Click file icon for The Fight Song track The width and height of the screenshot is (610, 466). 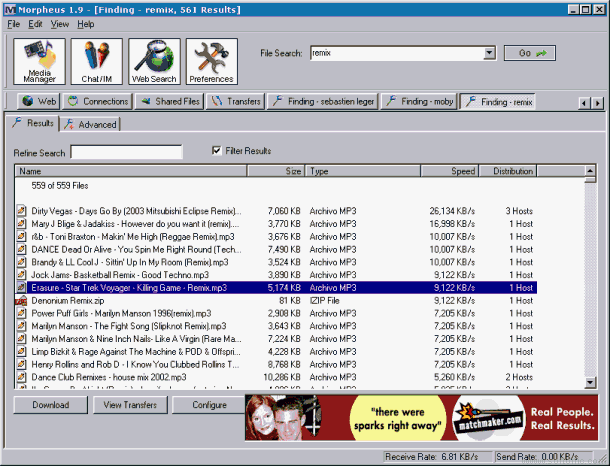[21, 326]
